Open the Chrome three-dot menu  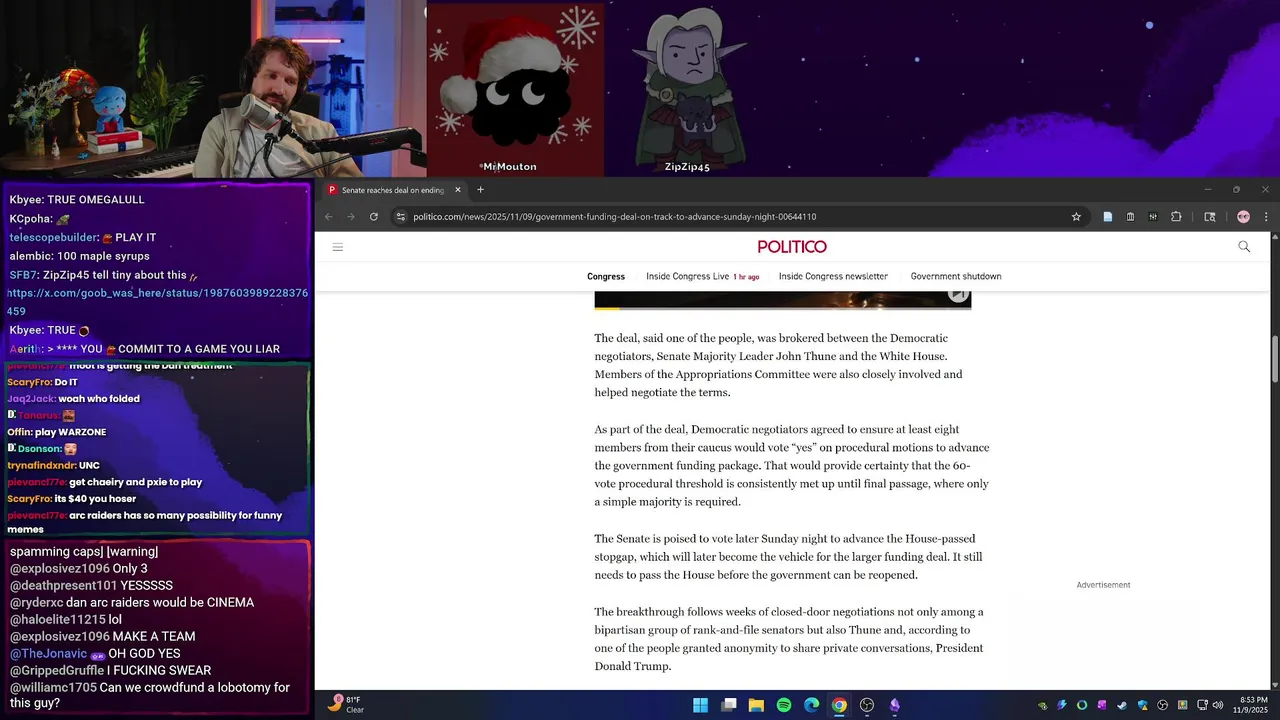1266,217
